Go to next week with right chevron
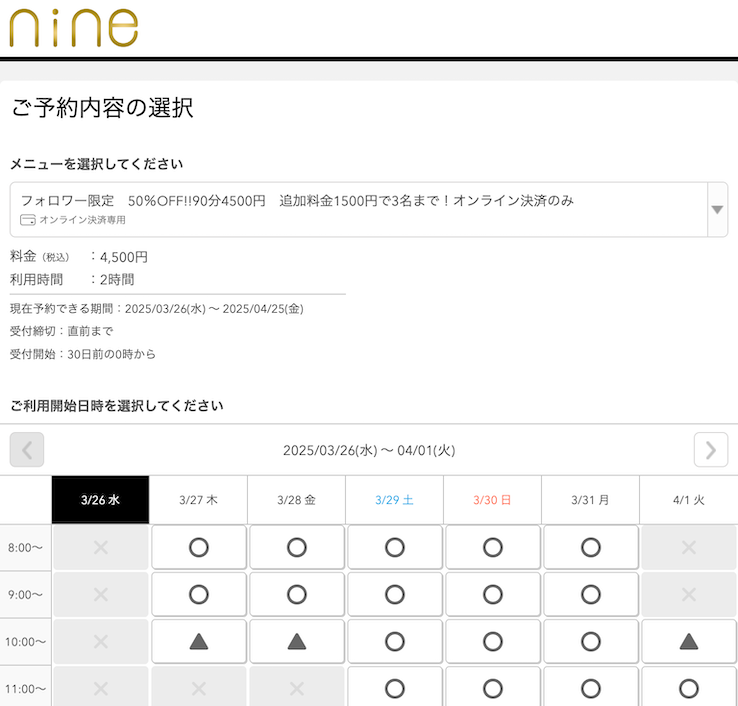The image size is (738, 706). pyautogui.click(x=710, y=450)
